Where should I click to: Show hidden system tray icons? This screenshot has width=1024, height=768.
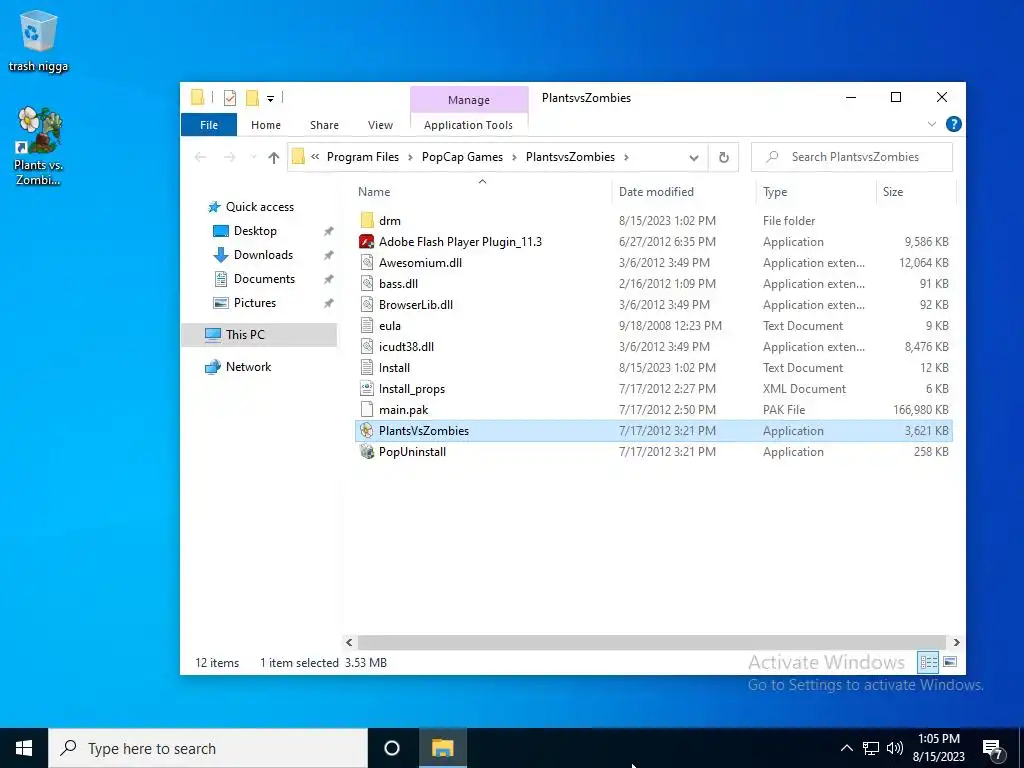pos(846,748)
